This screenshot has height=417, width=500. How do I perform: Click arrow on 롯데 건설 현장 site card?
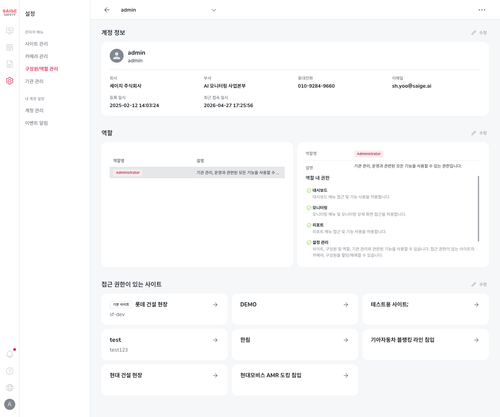point(215,304)
